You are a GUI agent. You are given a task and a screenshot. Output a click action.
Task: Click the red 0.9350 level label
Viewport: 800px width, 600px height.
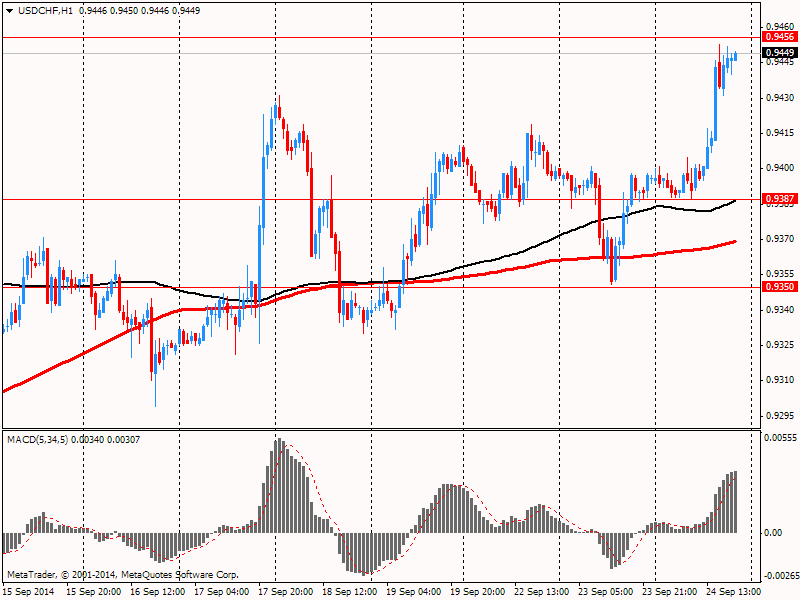click(777, 287)
